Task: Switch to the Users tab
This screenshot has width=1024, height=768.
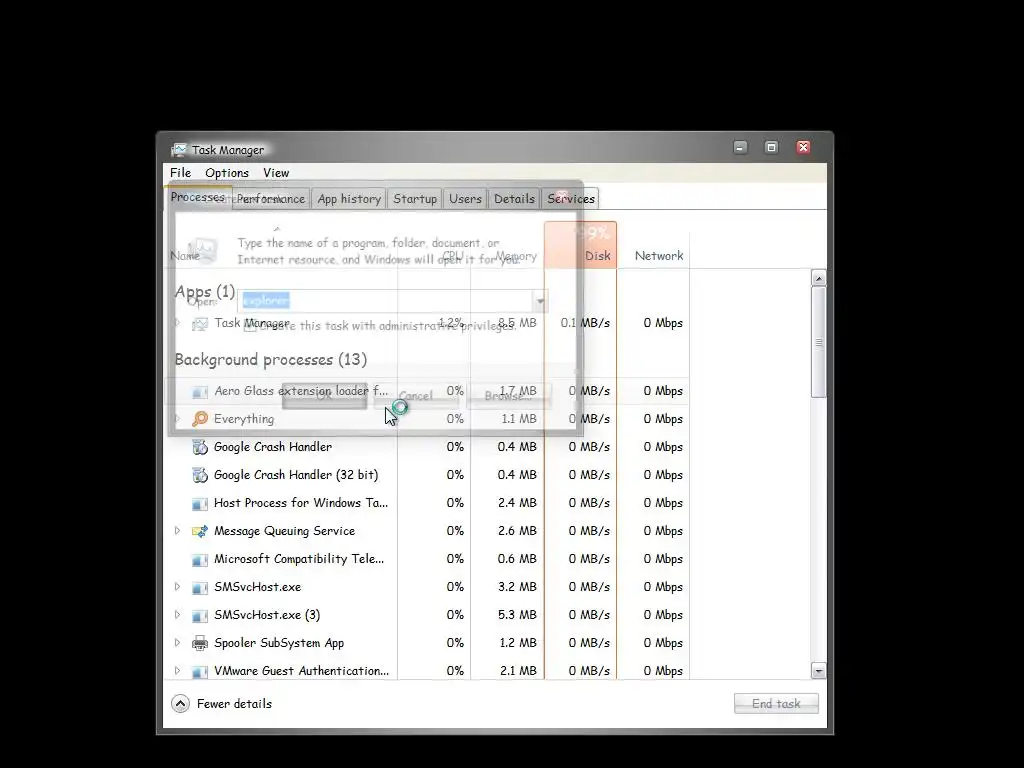Action: point(465,199)
